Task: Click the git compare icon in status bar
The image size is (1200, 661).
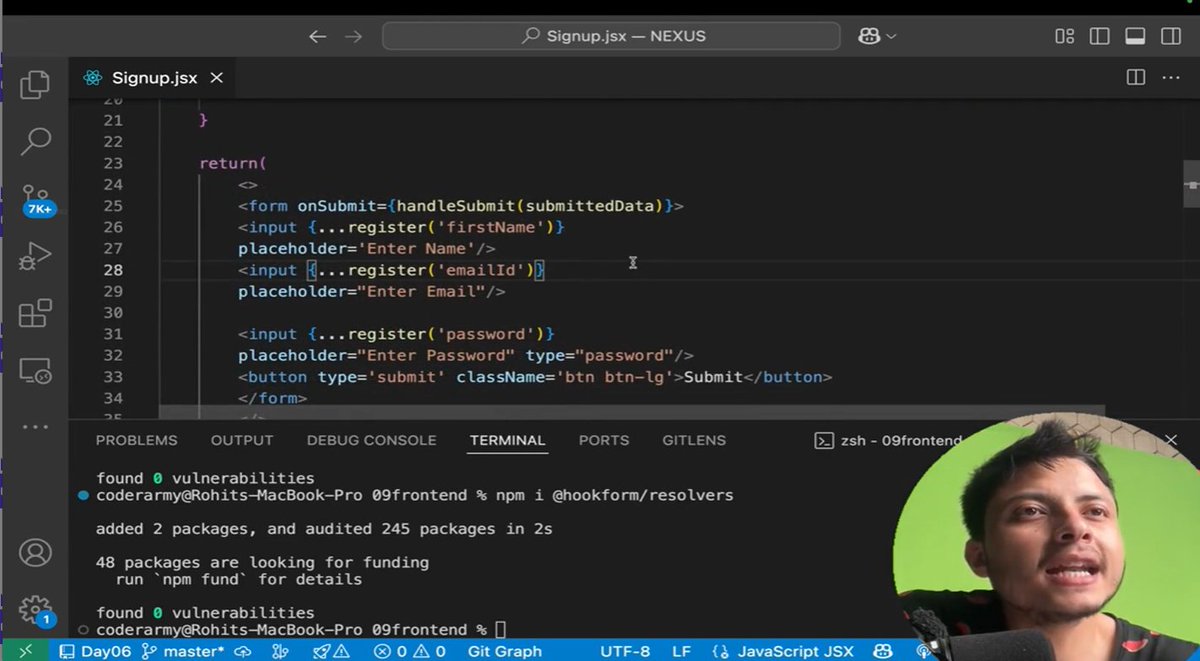Action: tap(280, 651)
